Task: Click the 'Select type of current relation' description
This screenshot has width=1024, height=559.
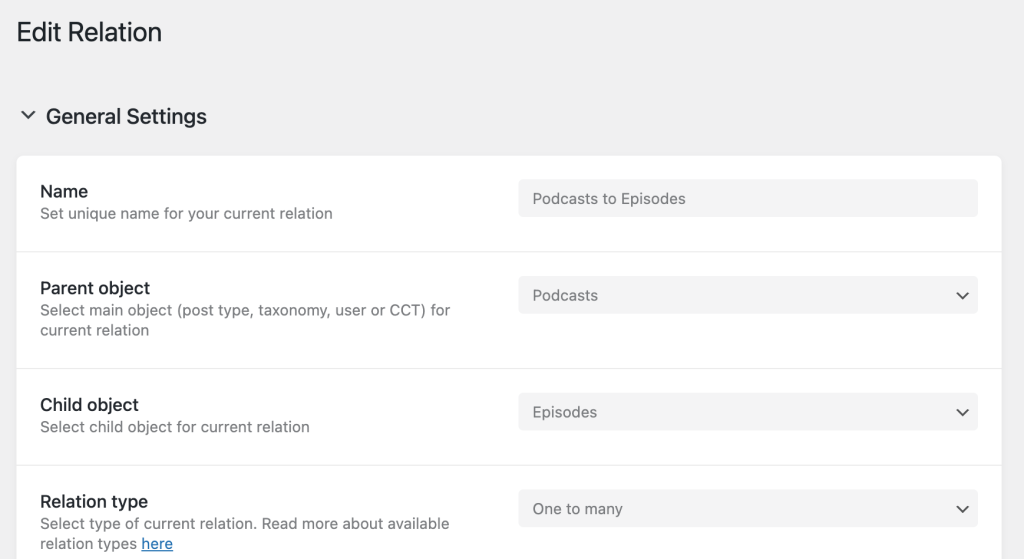Action: click(244, 524)
